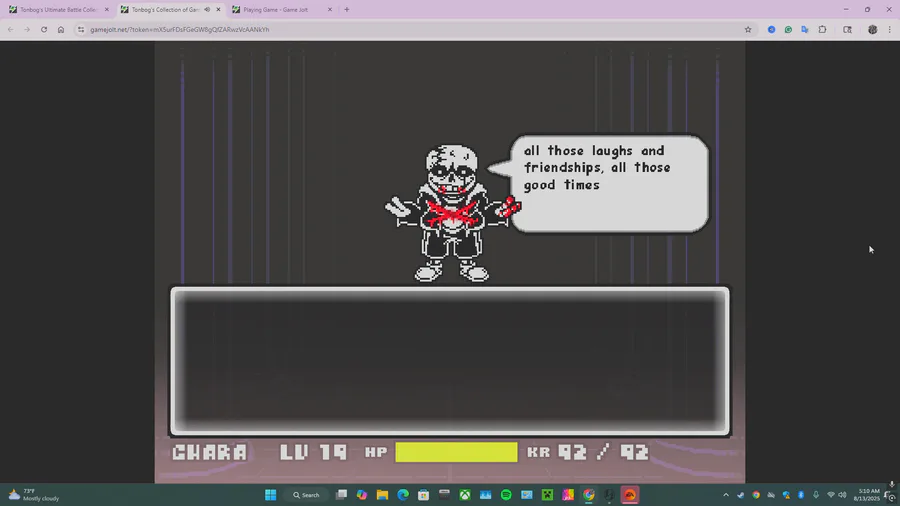Open Spotify from the taskbar
Viewport: 900px width, 506px height.
pyautogui.click(x=506, y=495)
